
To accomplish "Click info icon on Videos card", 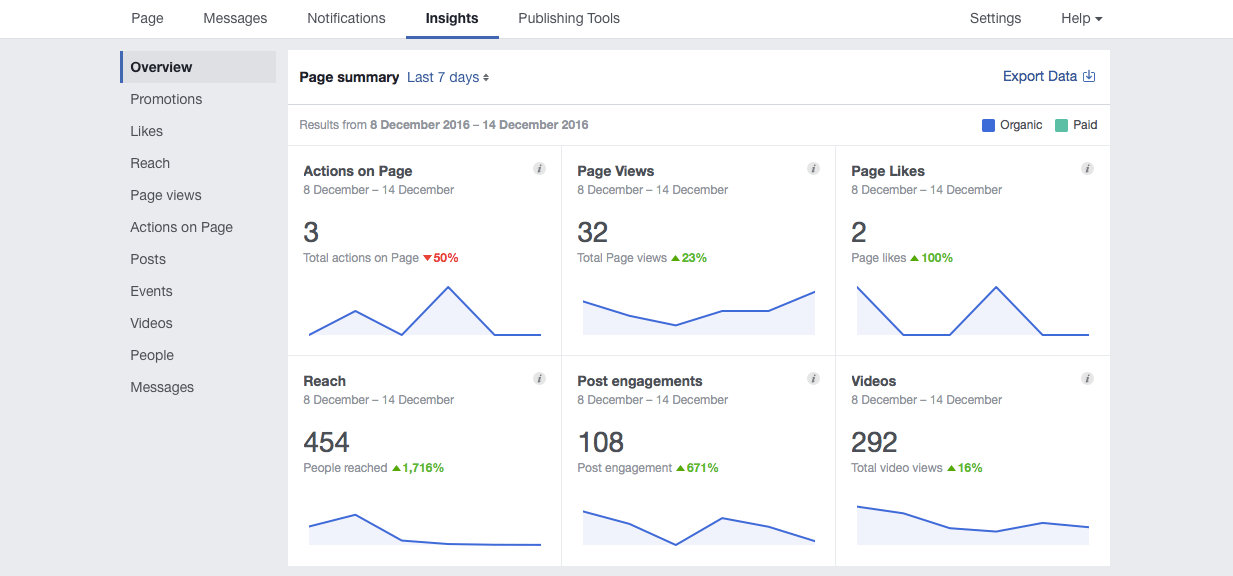I will [x=1088, y=379].
